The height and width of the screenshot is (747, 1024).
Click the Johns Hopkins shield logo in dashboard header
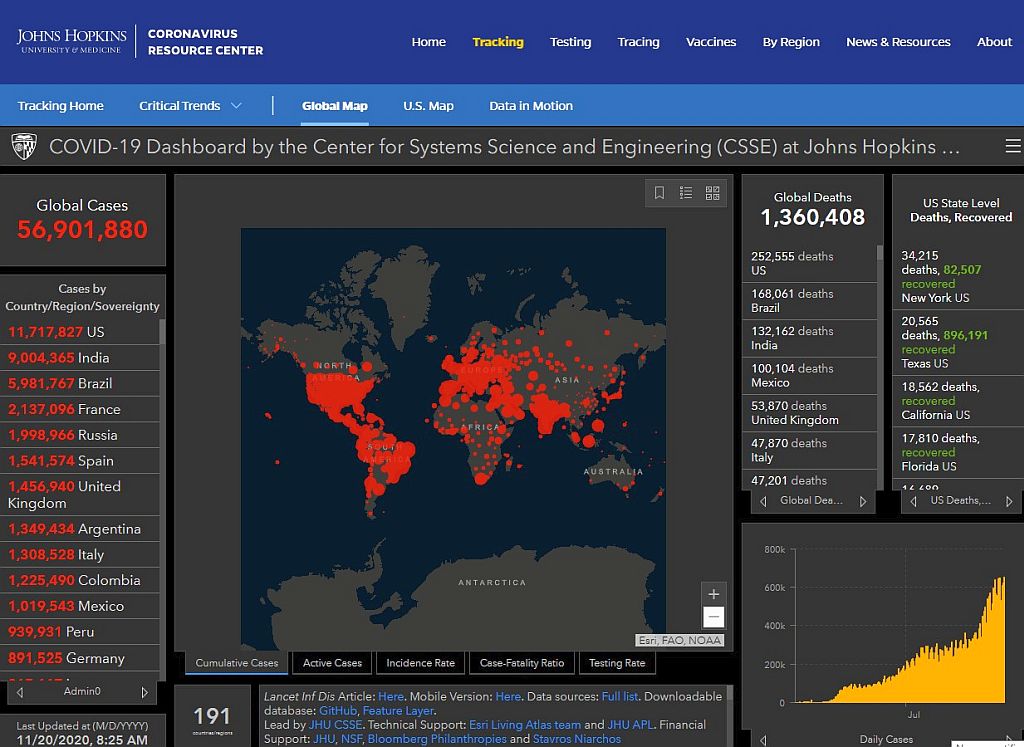[x=24, y=147]
